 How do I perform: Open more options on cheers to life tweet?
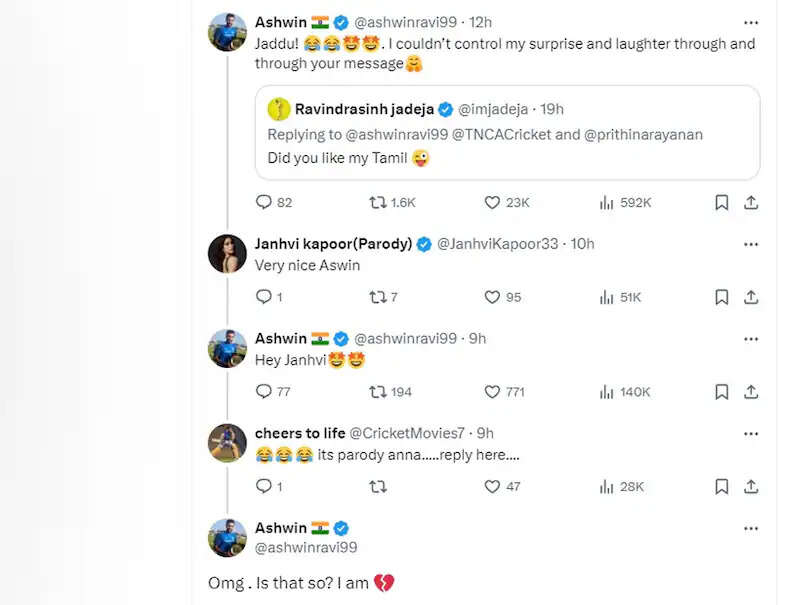[x=751, y=432]
